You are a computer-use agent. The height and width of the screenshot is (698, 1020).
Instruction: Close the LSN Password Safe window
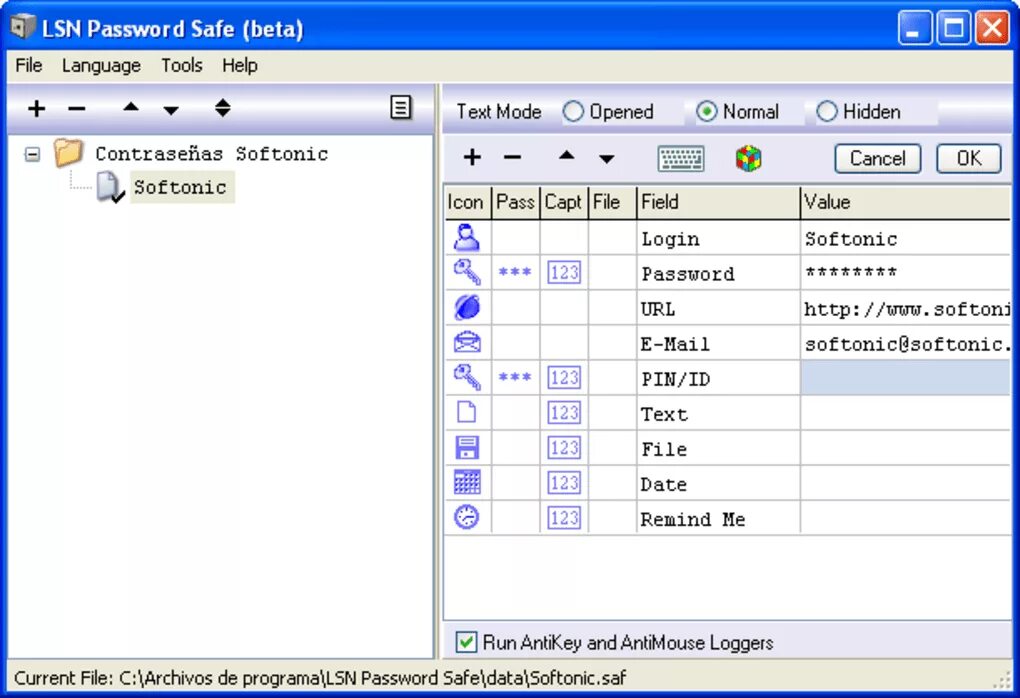pyautogui.click(x=993, y=28)
